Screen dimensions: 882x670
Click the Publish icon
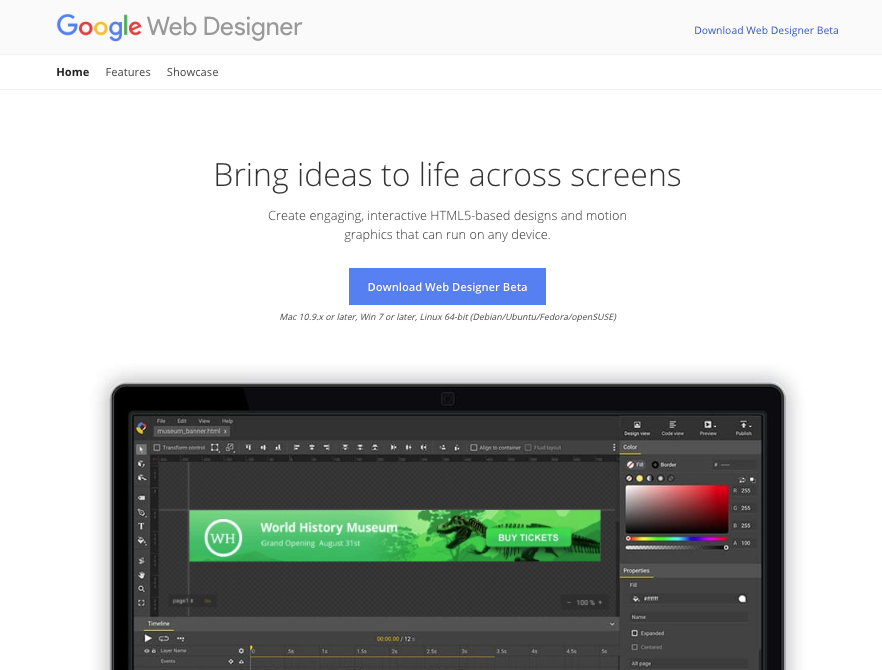743,426
